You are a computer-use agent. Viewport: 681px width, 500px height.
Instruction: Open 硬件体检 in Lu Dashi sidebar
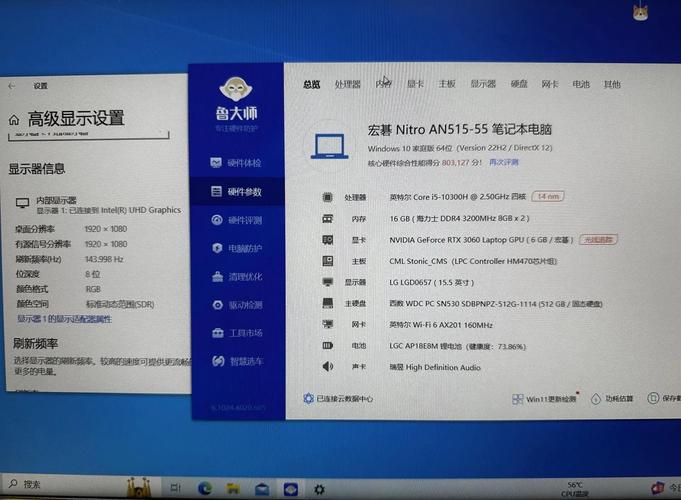(236, 163)
